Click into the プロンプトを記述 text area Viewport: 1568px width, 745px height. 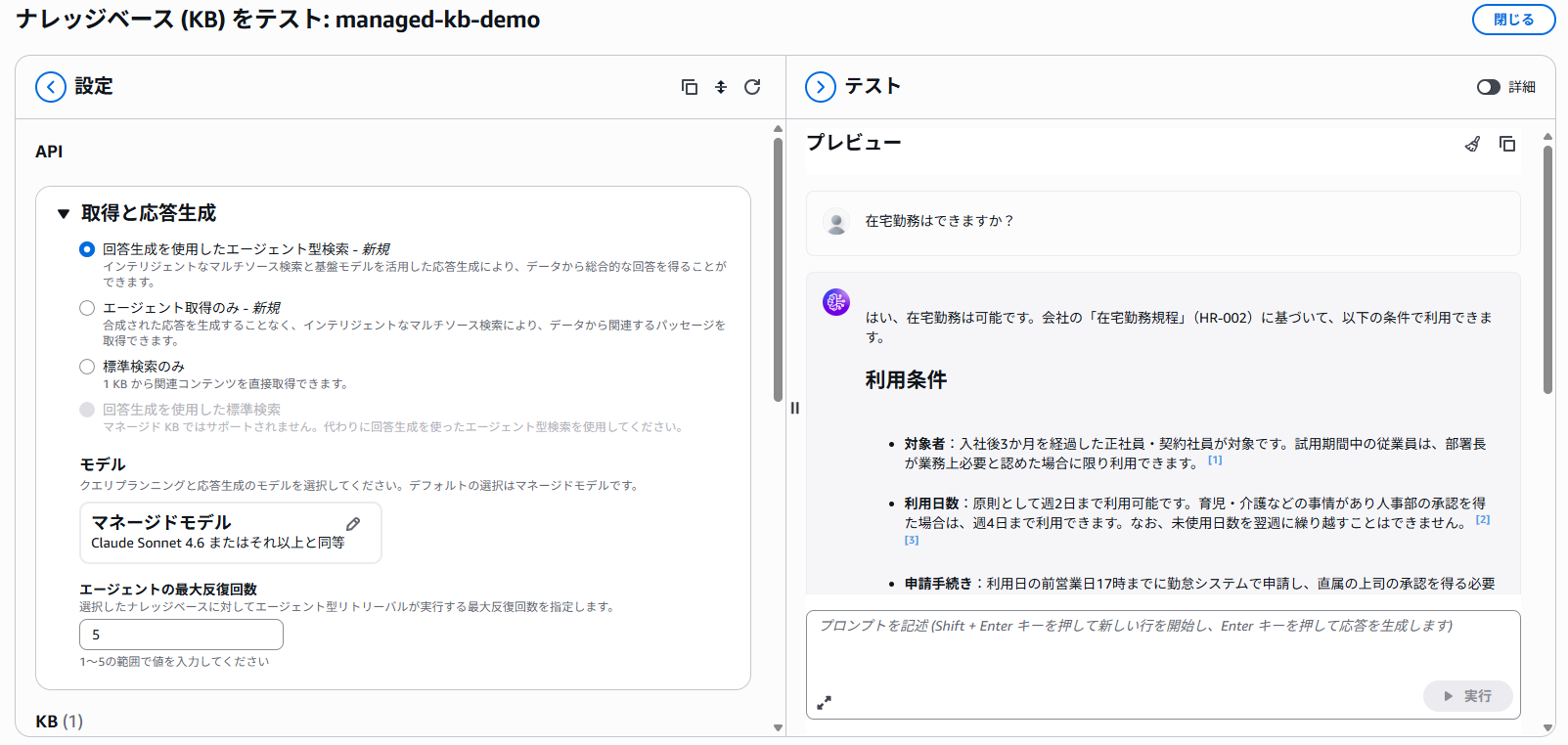coord(1163,665)
